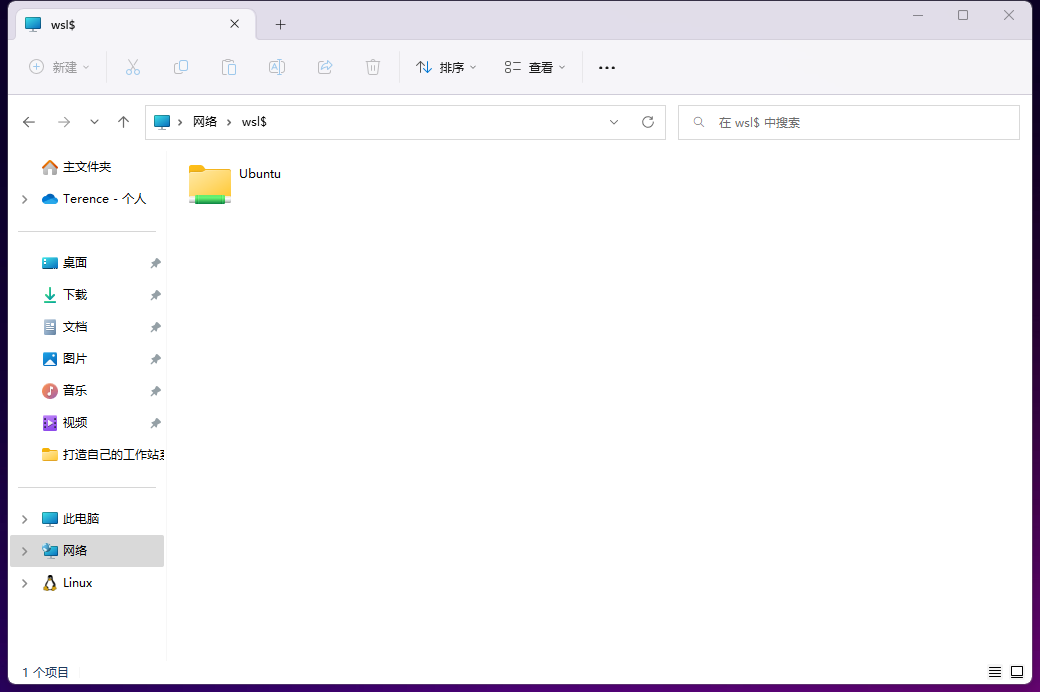The height and width of the screenshot is (692, 1040).
Task: Select 网络 in the address breadcrumb
Action: coord(205,122)
